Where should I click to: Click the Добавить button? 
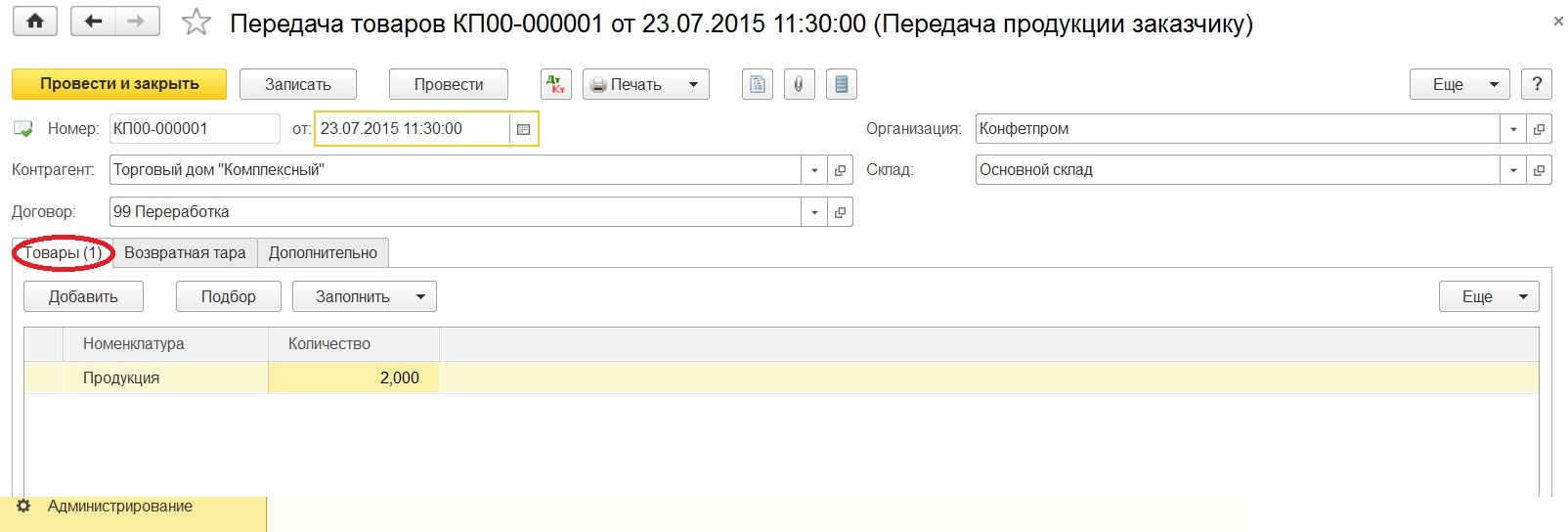(83, 296)
